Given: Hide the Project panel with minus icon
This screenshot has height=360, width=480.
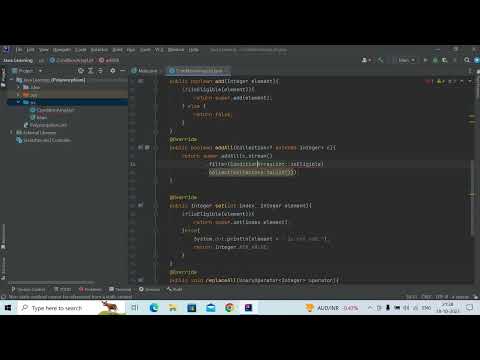Looking at the screenshot, I should click(122, 71).
